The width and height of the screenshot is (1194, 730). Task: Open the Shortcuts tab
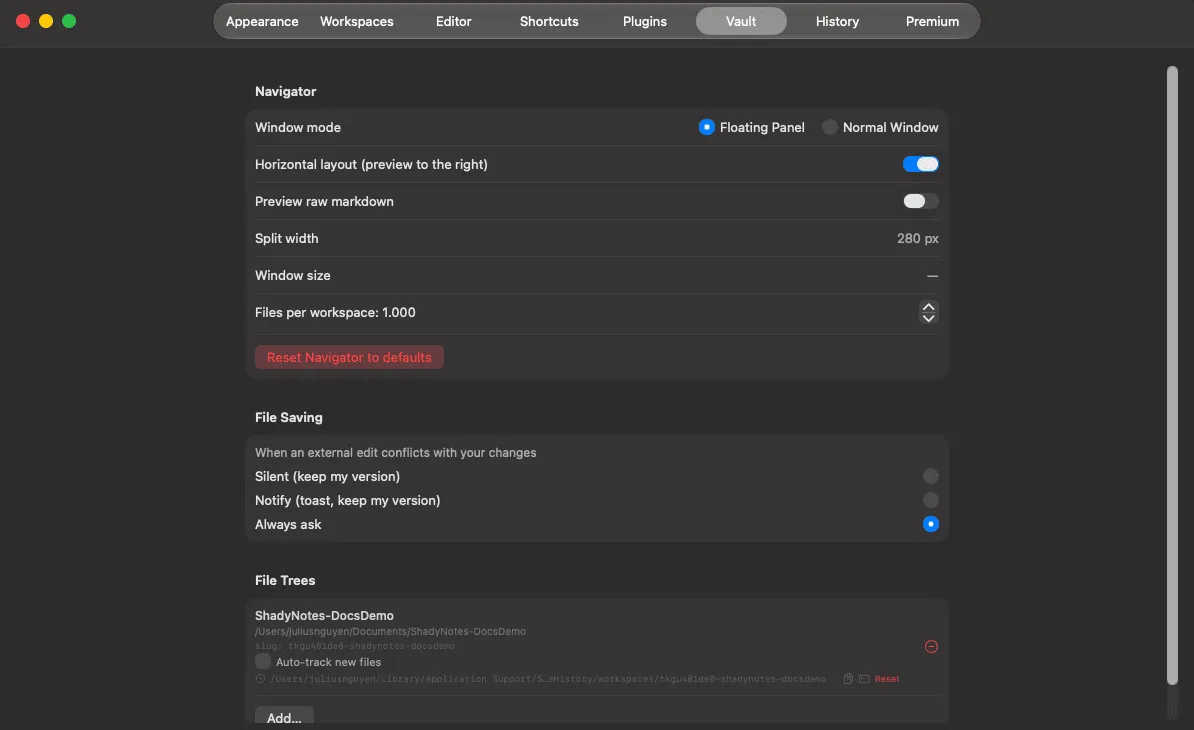point(549,21)
